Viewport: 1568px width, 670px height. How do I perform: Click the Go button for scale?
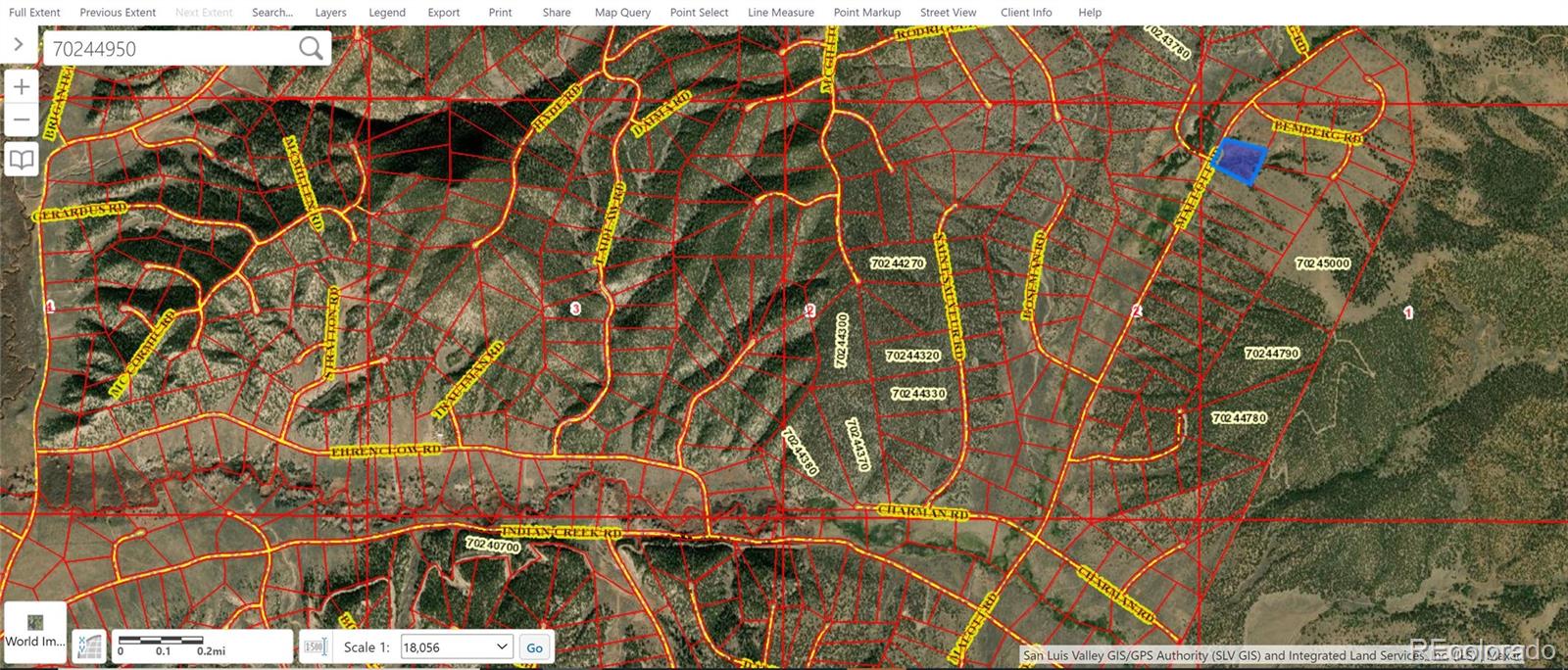[x=534, y=647]
